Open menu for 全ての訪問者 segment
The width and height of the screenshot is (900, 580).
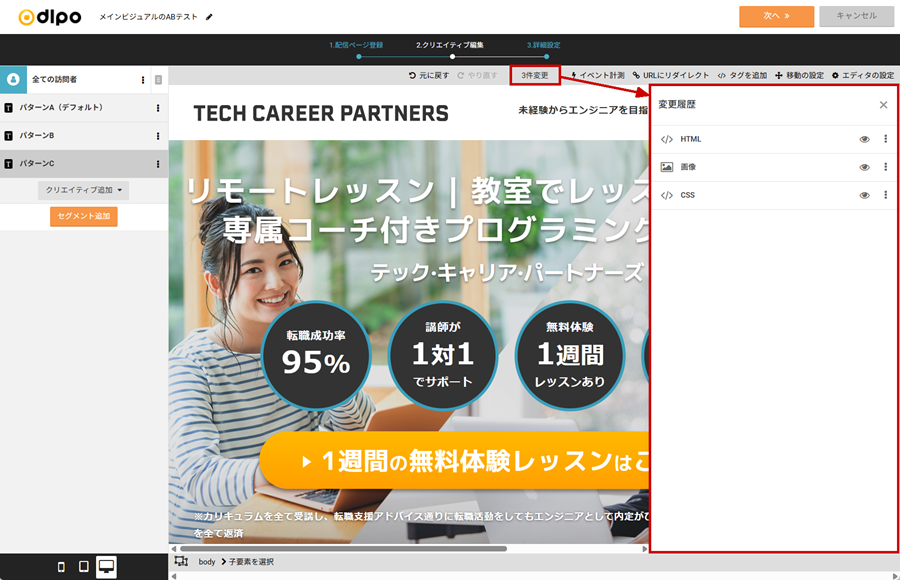click(x=143, y=80)
